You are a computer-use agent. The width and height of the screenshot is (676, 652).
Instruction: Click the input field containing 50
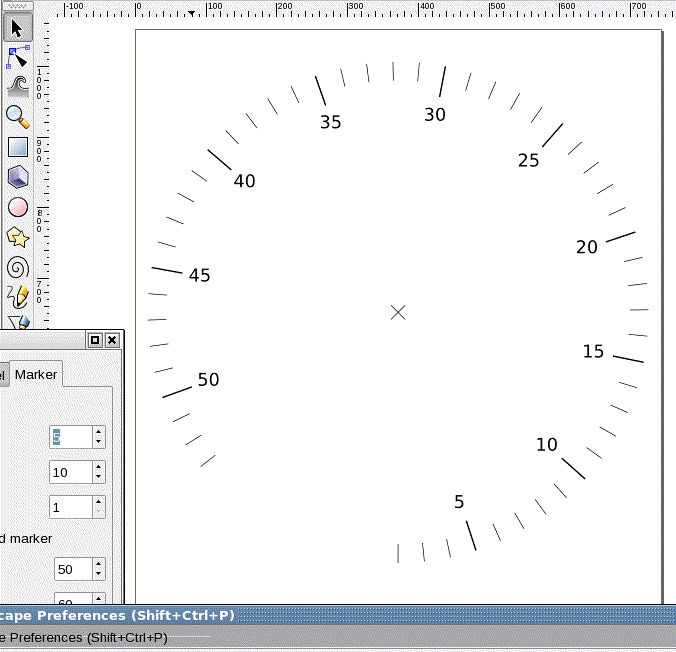click(73, 569)
